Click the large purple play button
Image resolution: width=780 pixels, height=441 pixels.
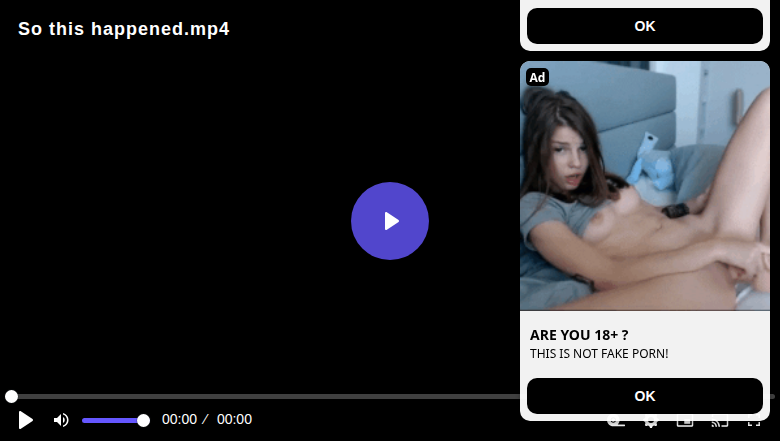tap(390, 221)
